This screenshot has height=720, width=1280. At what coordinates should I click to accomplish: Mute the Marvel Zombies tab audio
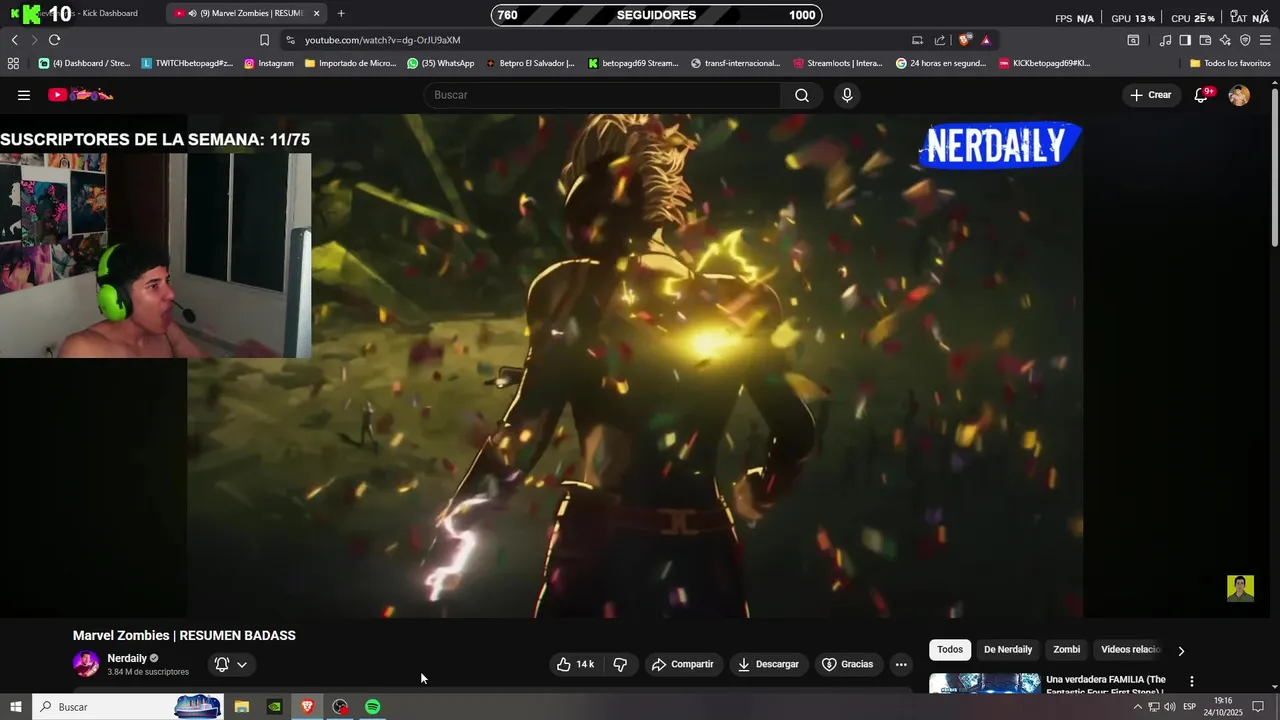192,13
